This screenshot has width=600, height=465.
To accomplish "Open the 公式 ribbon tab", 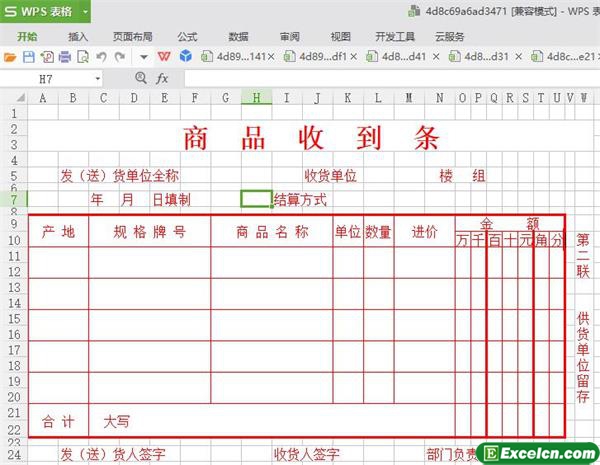I will click(x=187, y=37).
